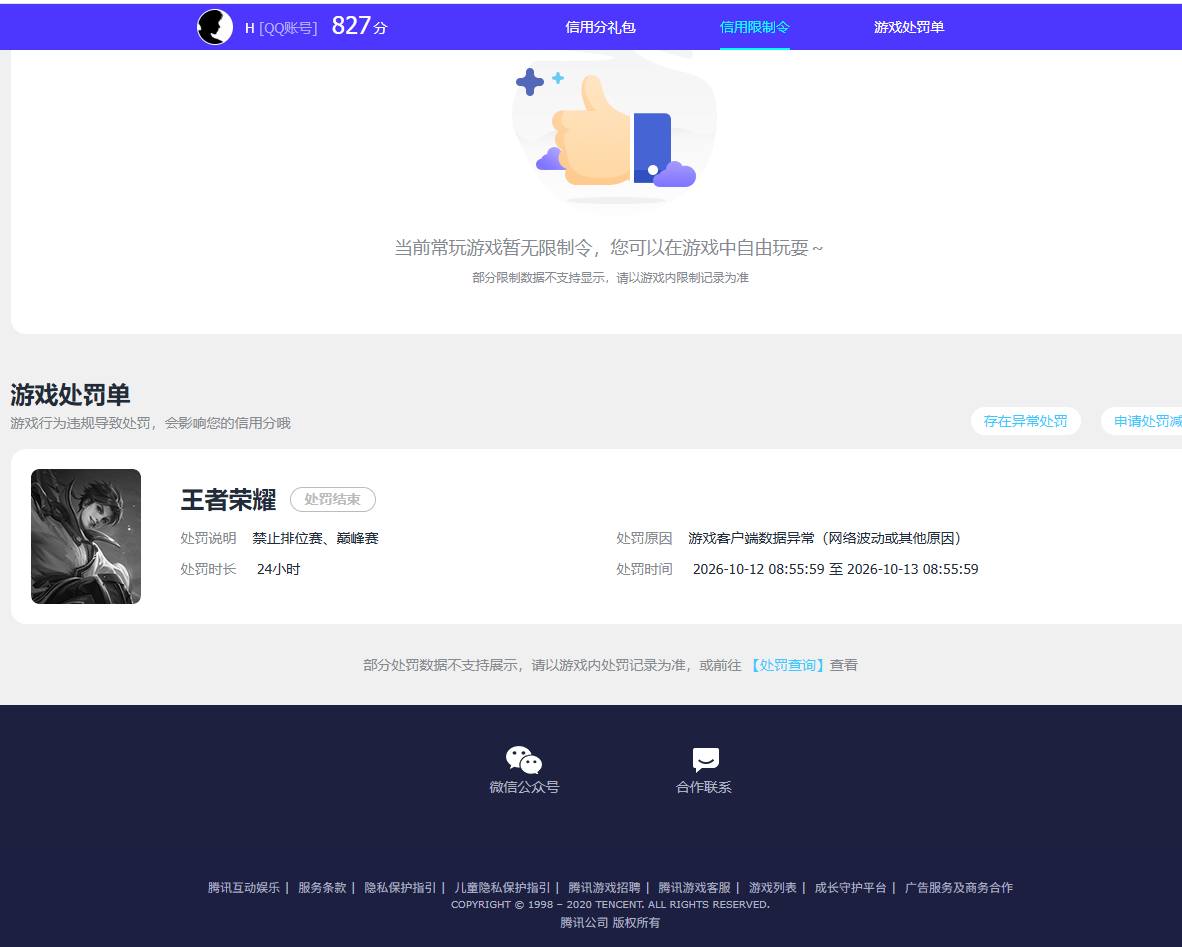The width and height of the screenshot is (1182, 947).
Task: Switch to the 信用限制令 tab
Action: [755, 27]
